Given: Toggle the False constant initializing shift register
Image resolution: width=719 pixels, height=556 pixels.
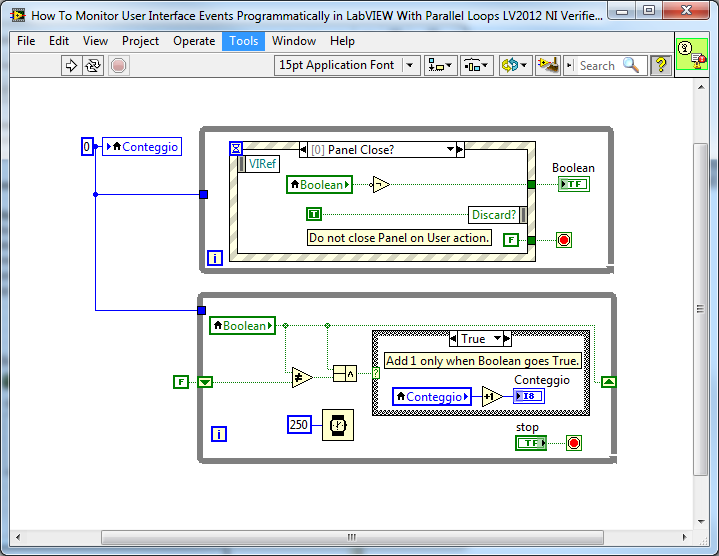Looking at the screenshot, I should (x=181, y=382).
